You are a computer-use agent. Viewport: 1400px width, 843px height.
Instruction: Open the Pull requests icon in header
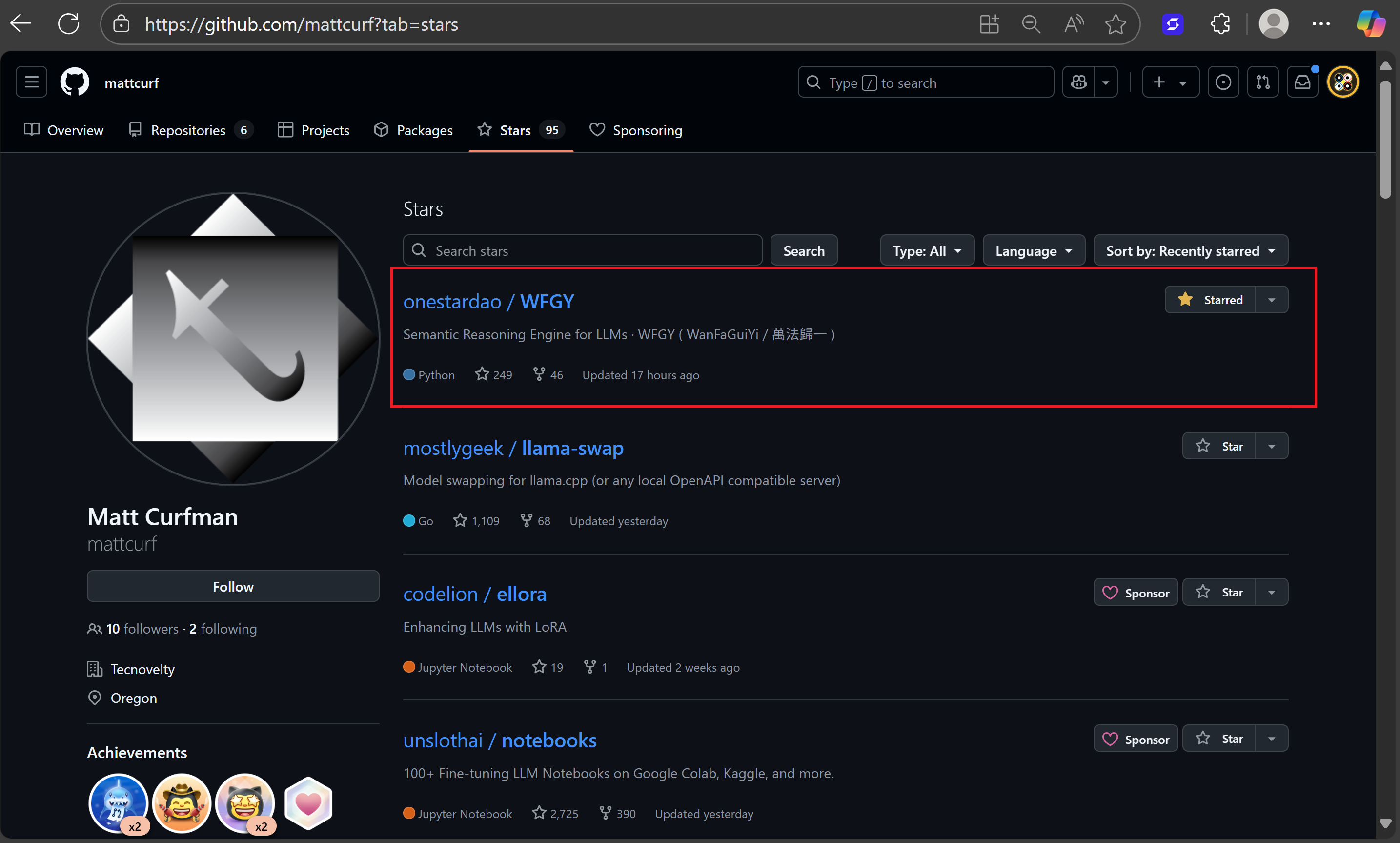1262,82
